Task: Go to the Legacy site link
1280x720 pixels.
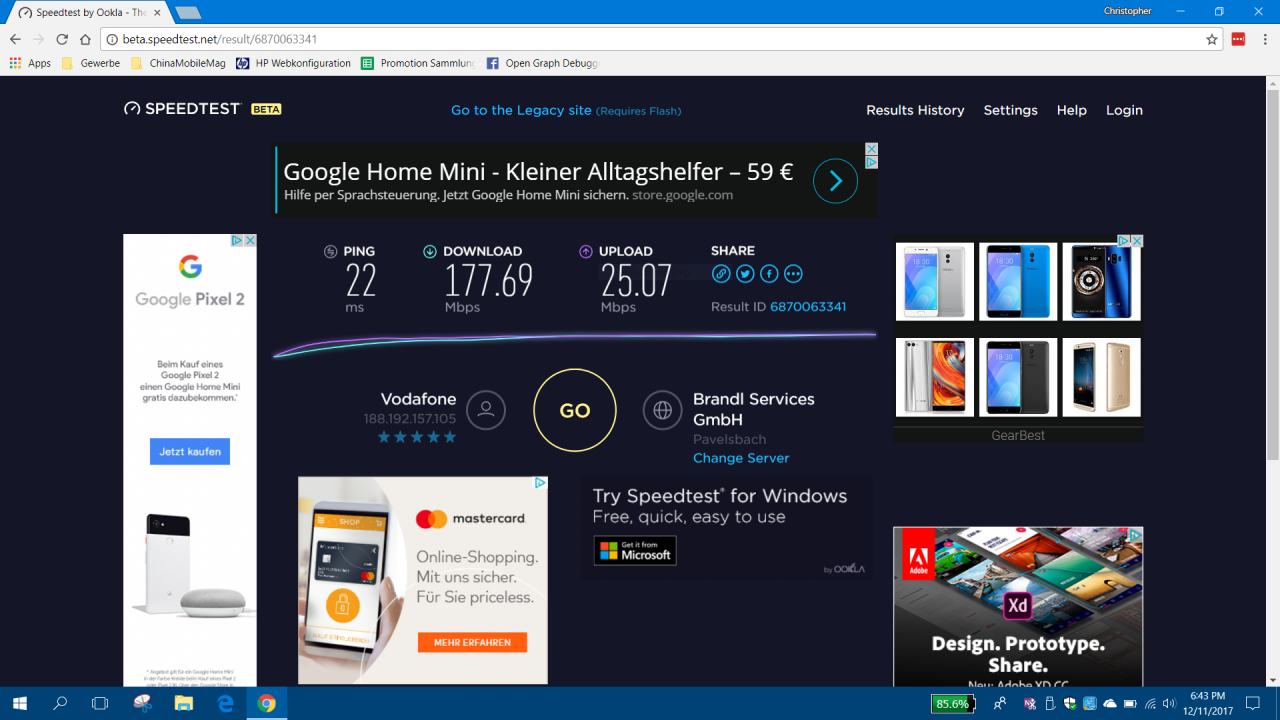Action: click(521, 110)
